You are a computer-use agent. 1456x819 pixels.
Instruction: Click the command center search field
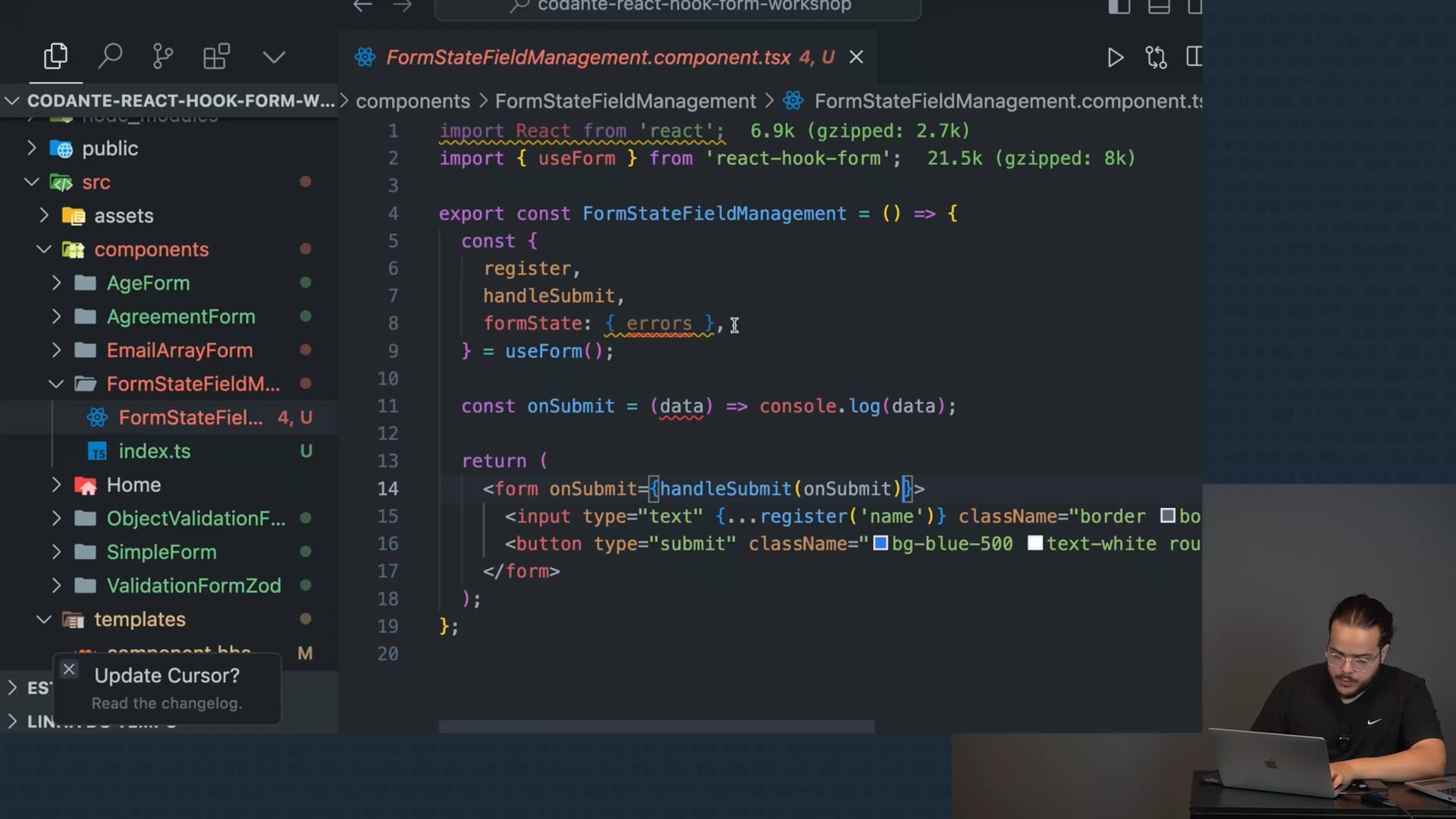(x=678, y=7)
